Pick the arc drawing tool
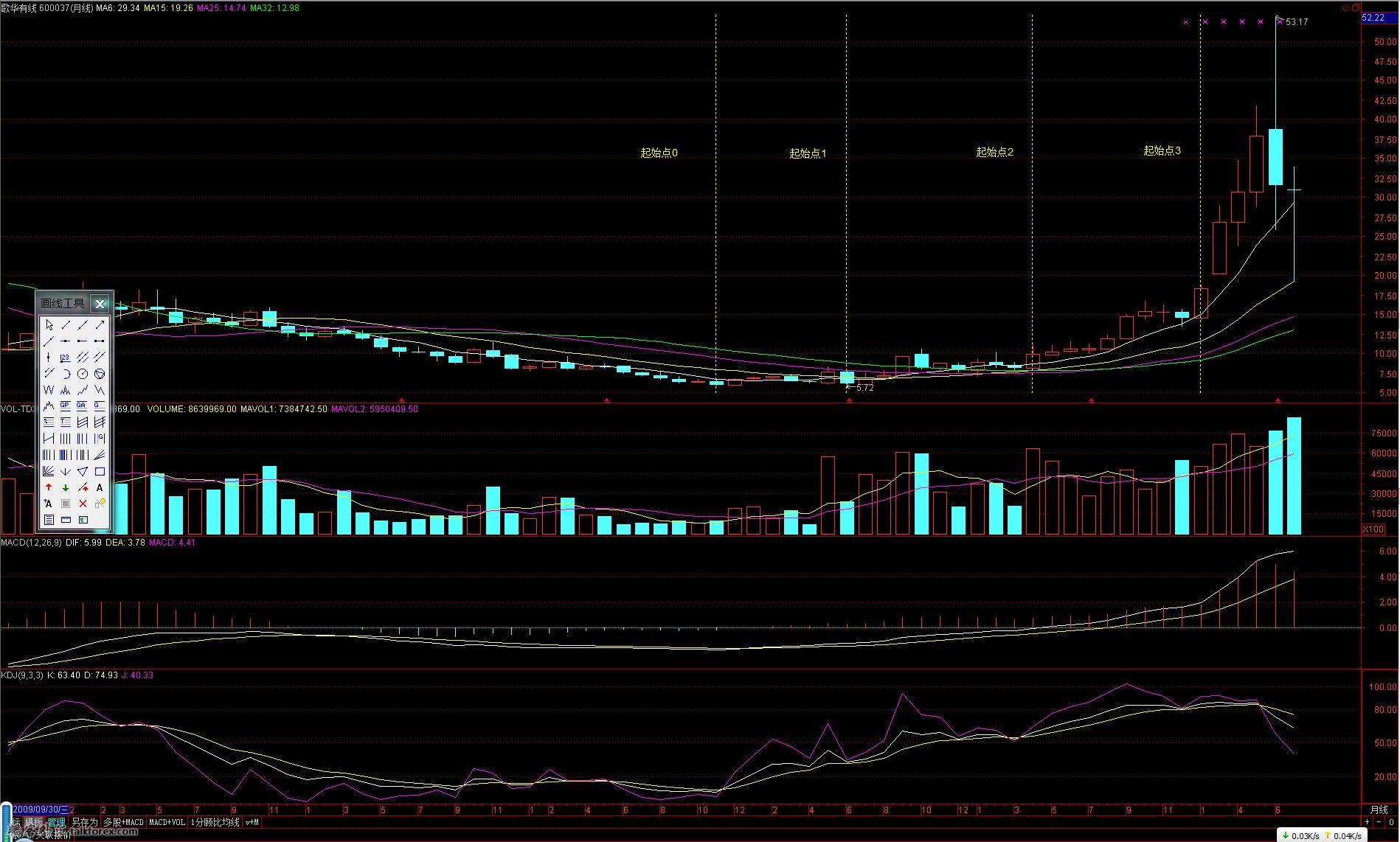Image resolution: width=1400 pixels, height=842 pixels. (x=66, y=374)
